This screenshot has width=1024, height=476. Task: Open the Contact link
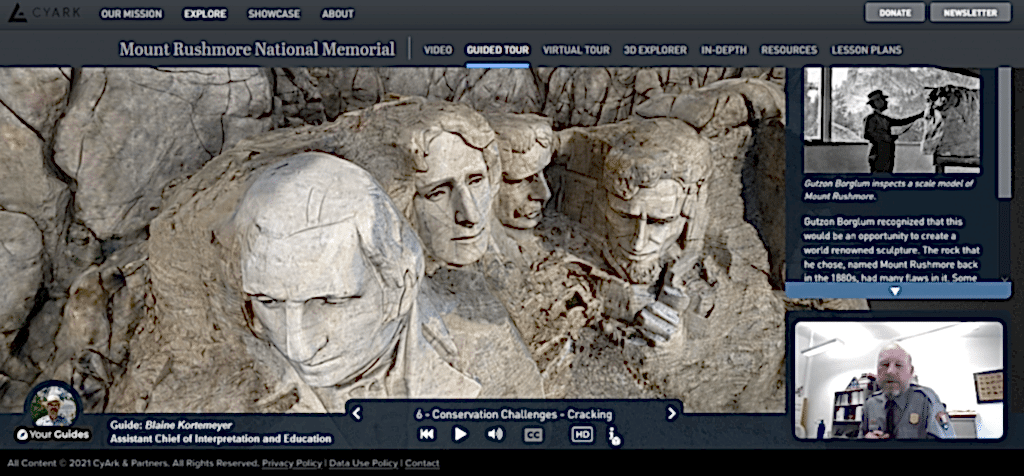coord(422,464)
